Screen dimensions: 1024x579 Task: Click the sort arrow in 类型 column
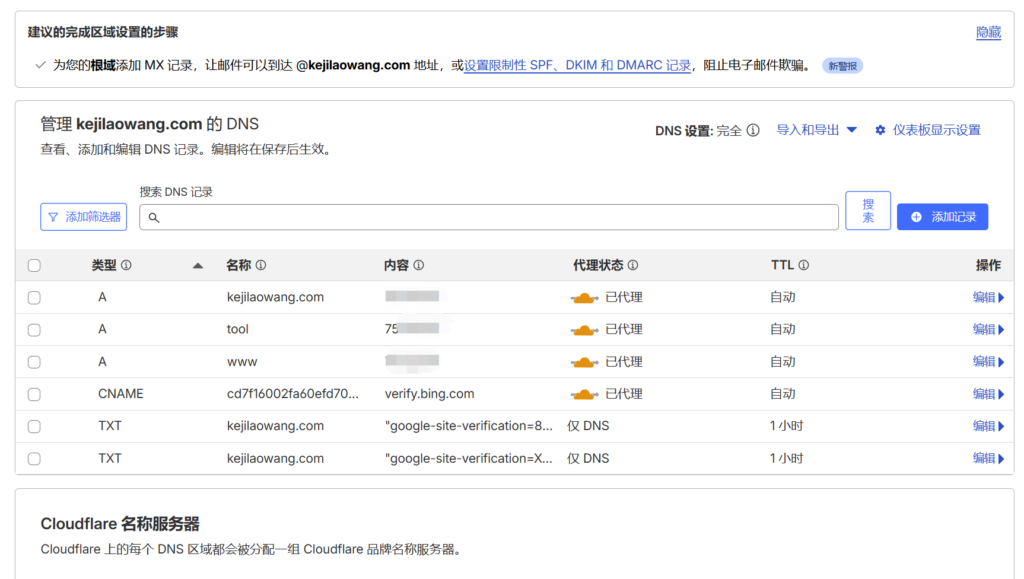(x=198, y=266)
